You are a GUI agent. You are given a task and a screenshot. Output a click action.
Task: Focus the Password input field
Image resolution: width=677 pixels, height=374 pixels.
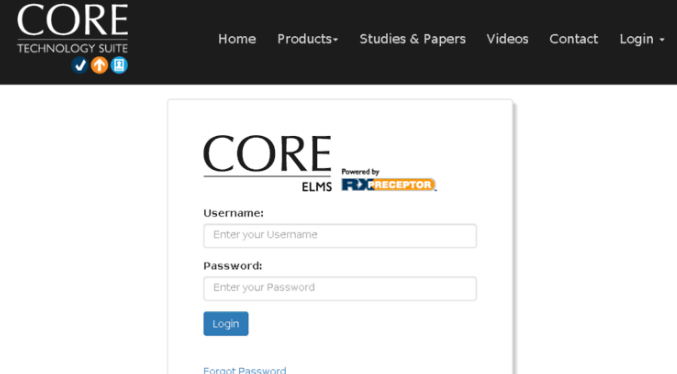point(340,288)
